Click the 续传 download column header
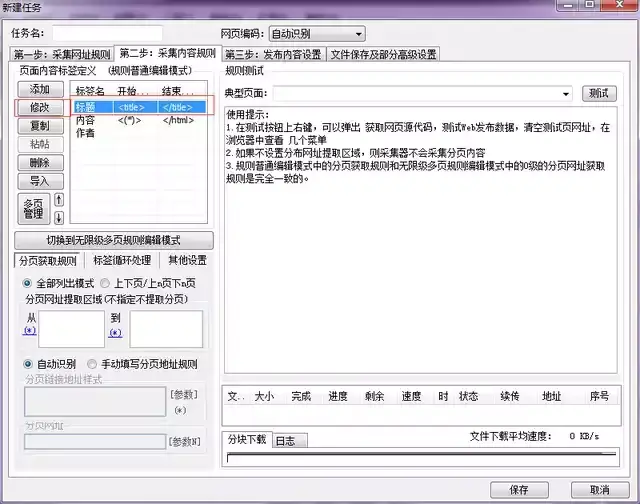Viewport: 640px width, 504px height. 510,396
